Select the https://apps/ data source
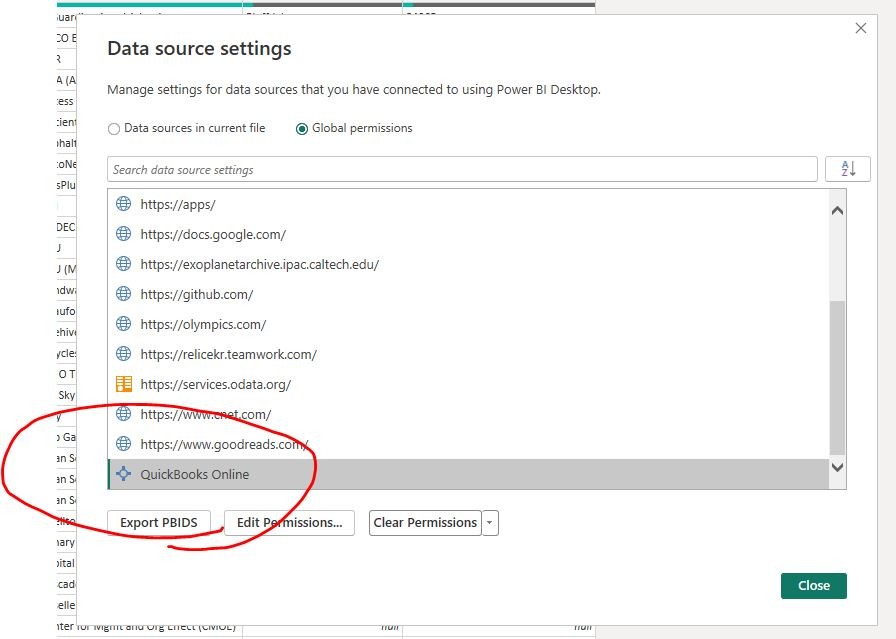 point(468,204)
